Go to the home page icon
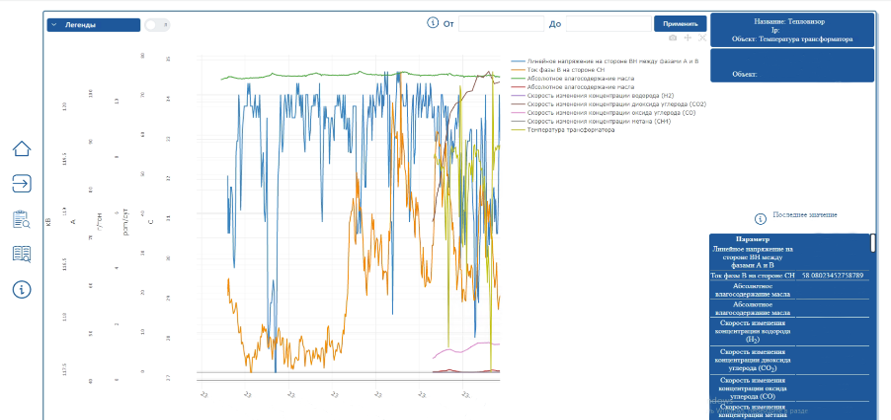The image size is (891, 420). (22, 148)
